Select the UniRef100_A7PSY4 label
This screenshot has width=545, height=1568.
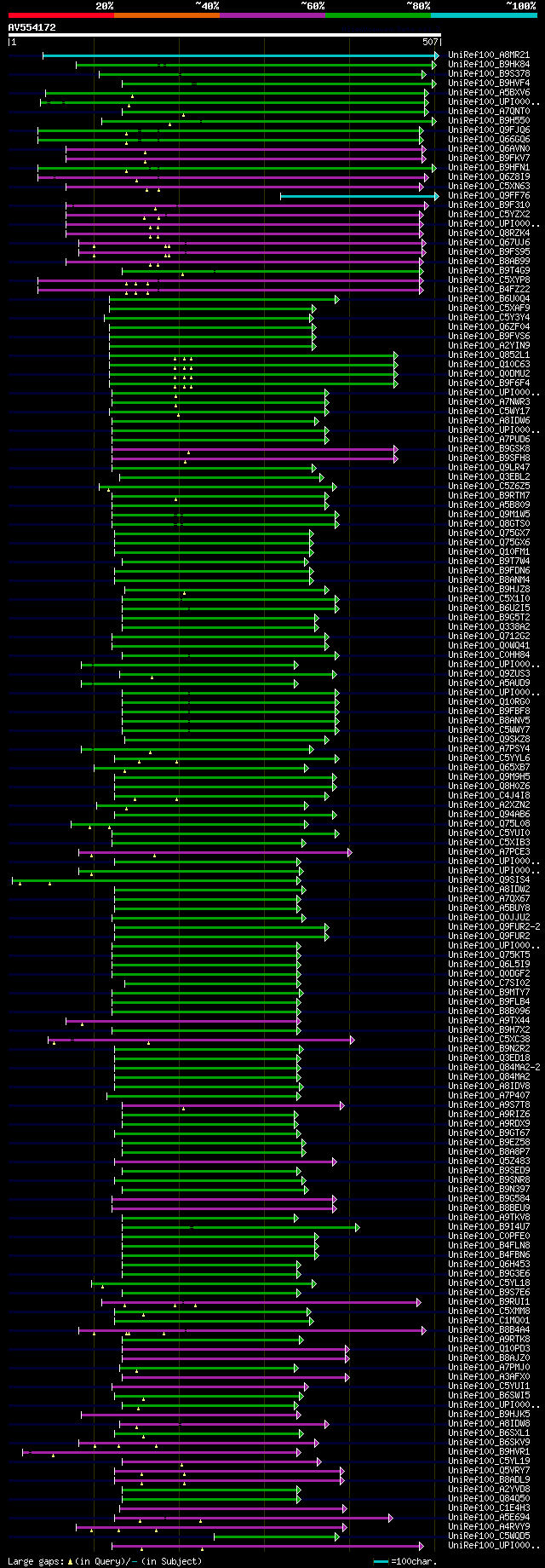click(x=489, y=749)
